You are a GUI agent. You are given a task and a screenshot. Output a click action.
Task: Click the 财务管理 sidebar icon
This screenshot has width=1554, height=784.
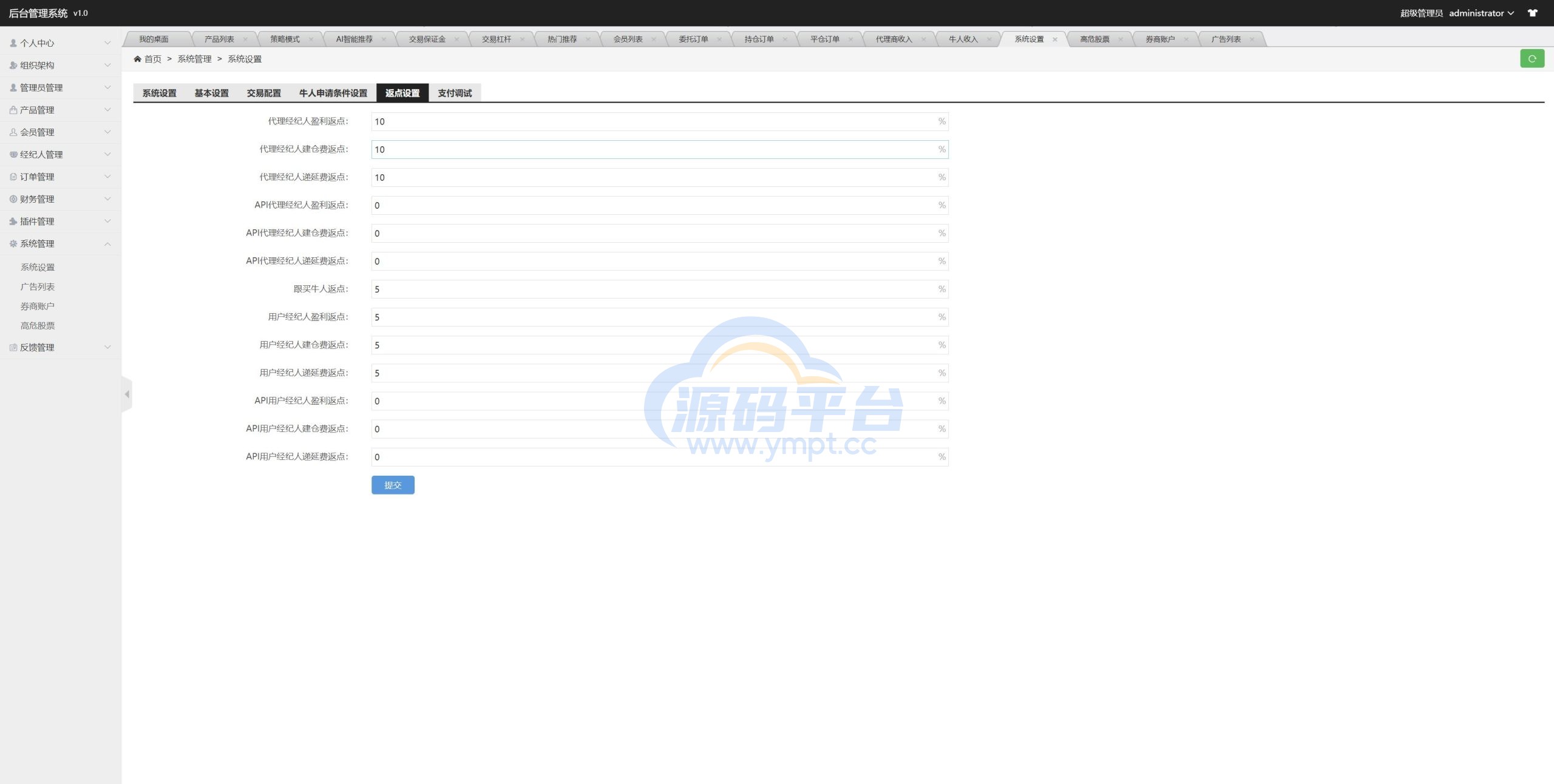13,199
